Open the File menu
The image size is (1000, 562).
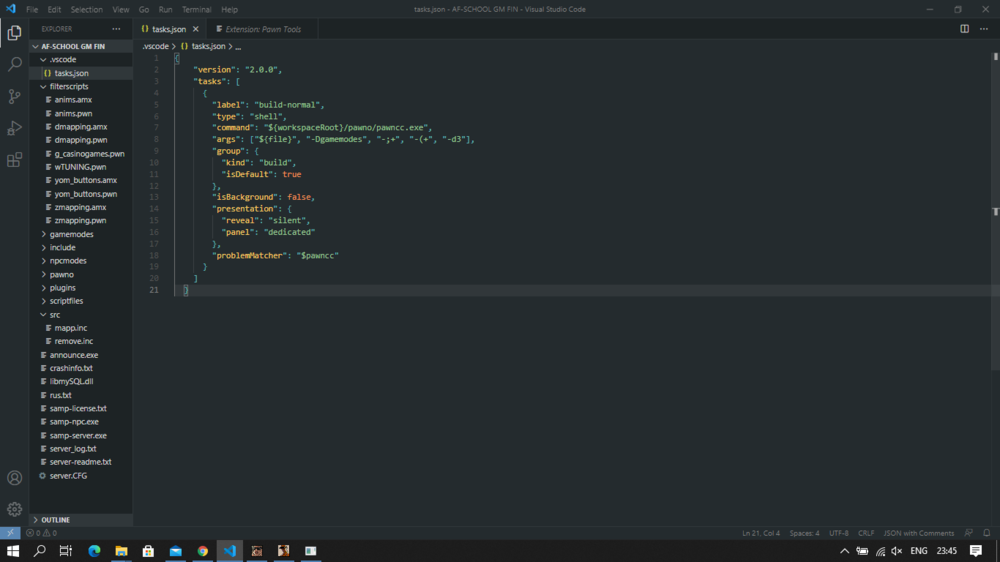point(32,10)
